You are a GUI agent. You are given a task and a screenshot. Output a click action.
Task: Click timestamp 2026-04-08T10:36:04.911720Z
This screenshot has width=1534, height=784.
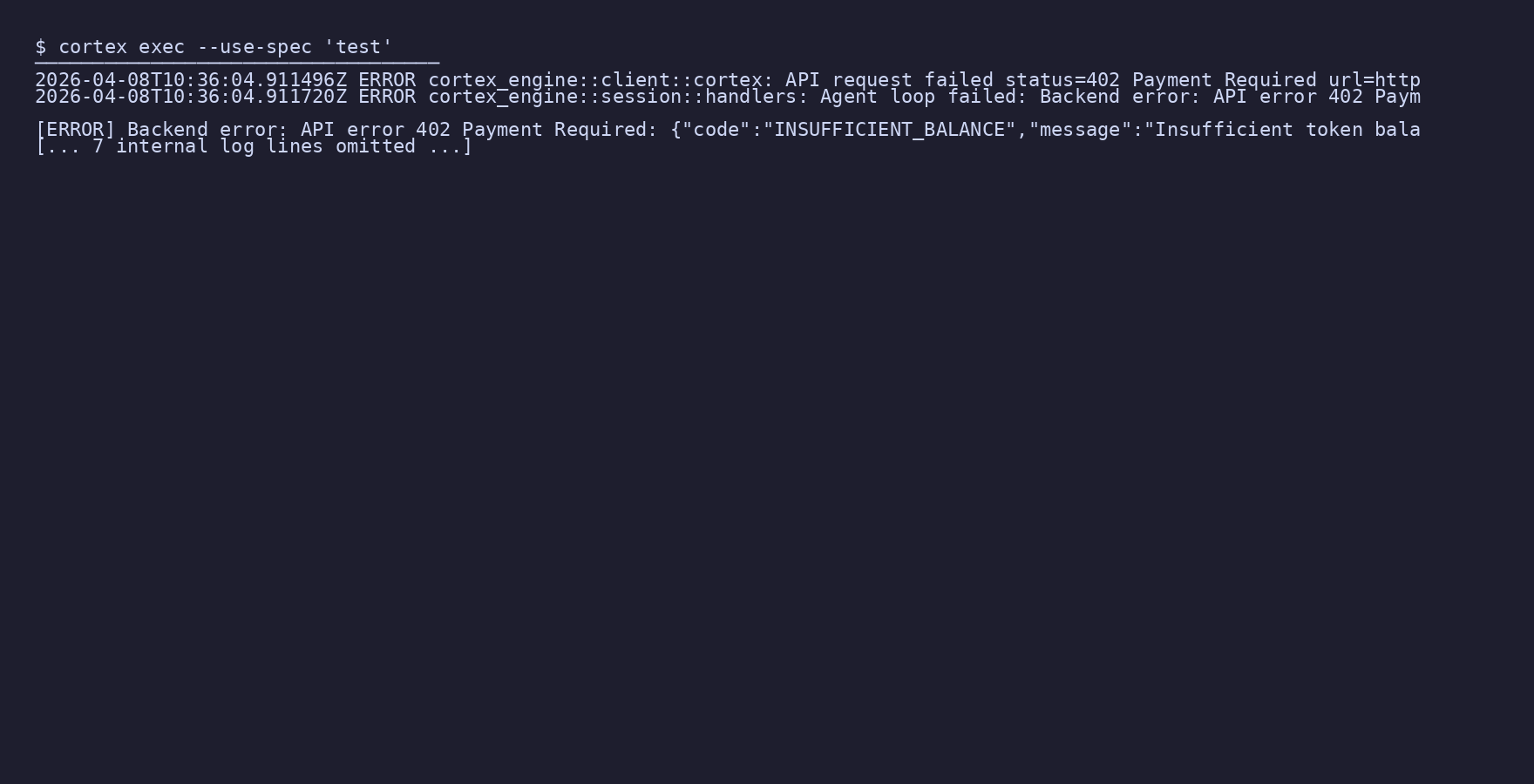(191, 97)
